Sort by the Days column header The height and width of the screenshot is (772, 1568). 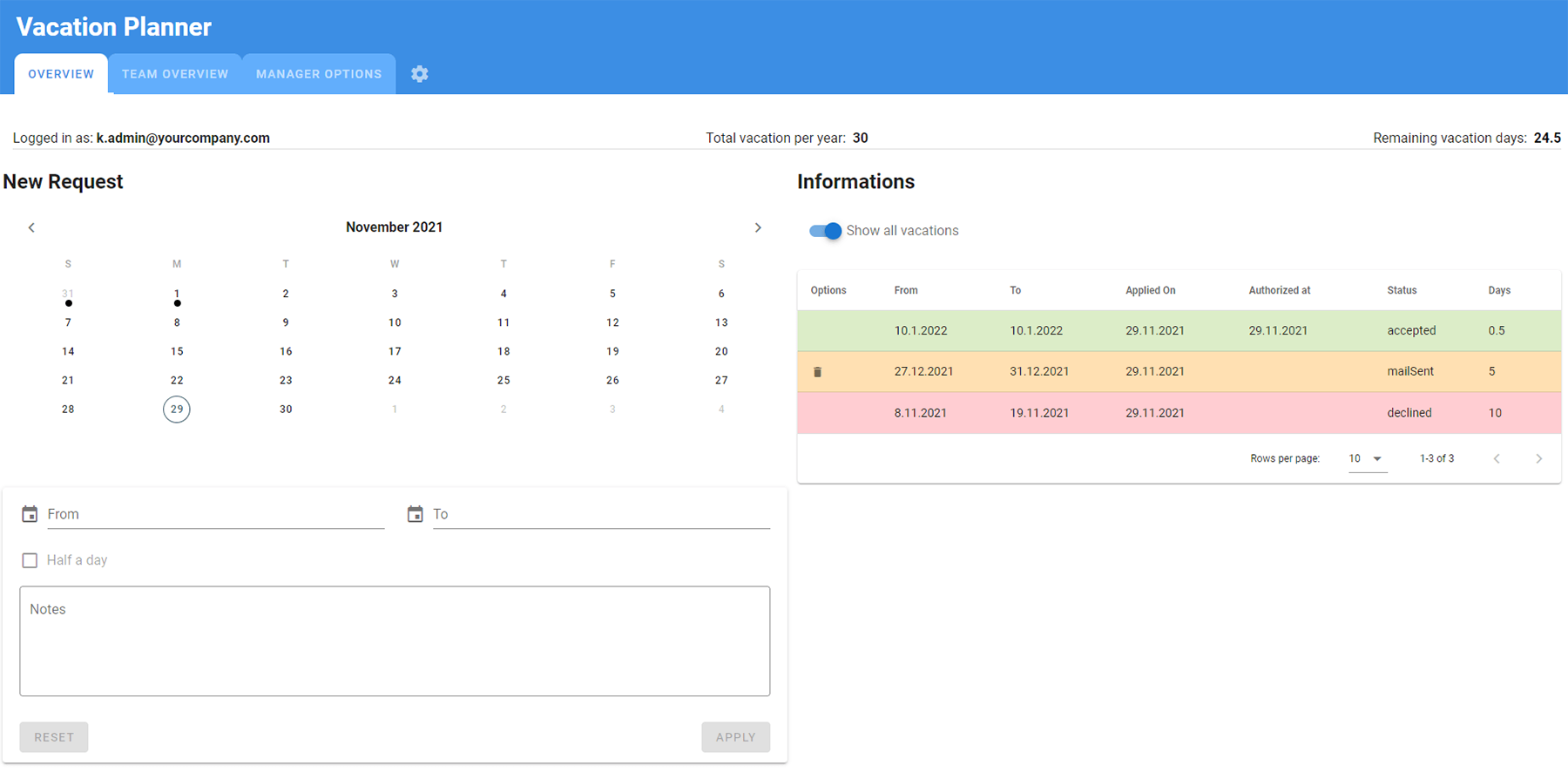(1499, 290)
